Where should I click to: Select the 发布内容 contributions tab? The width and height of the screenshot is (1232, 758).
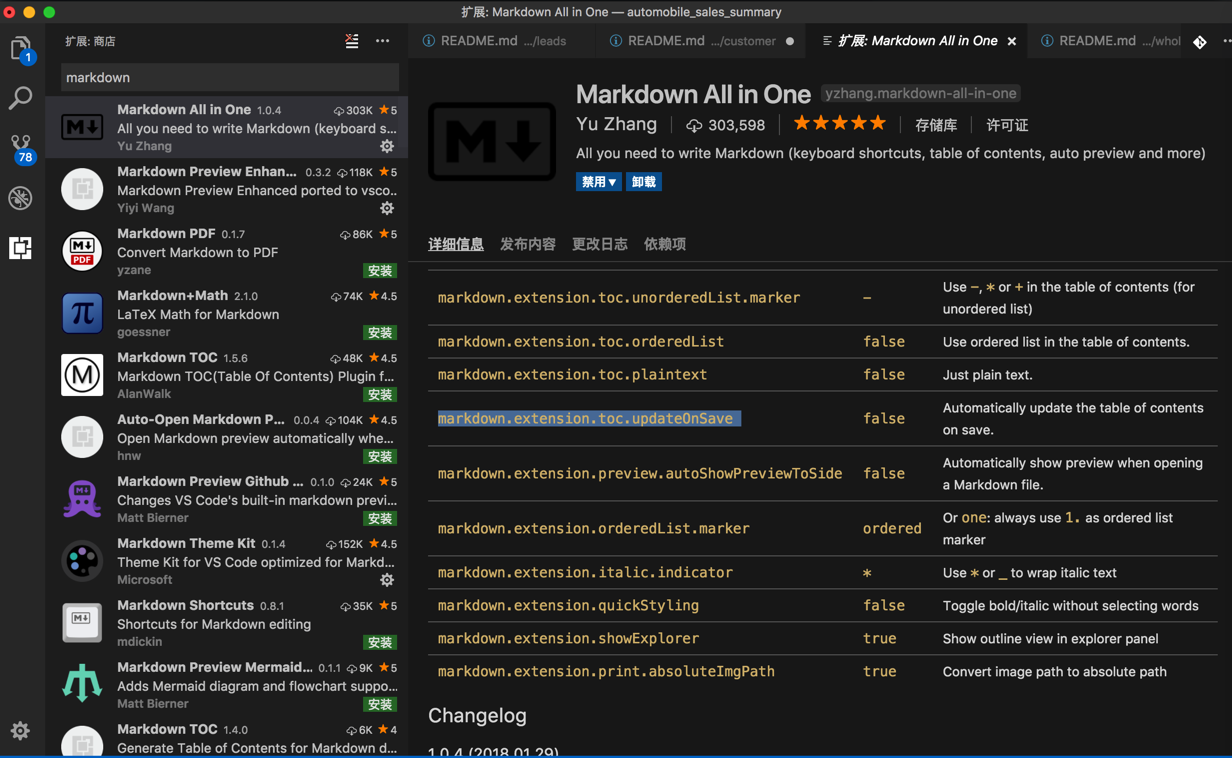pos(528,244)
